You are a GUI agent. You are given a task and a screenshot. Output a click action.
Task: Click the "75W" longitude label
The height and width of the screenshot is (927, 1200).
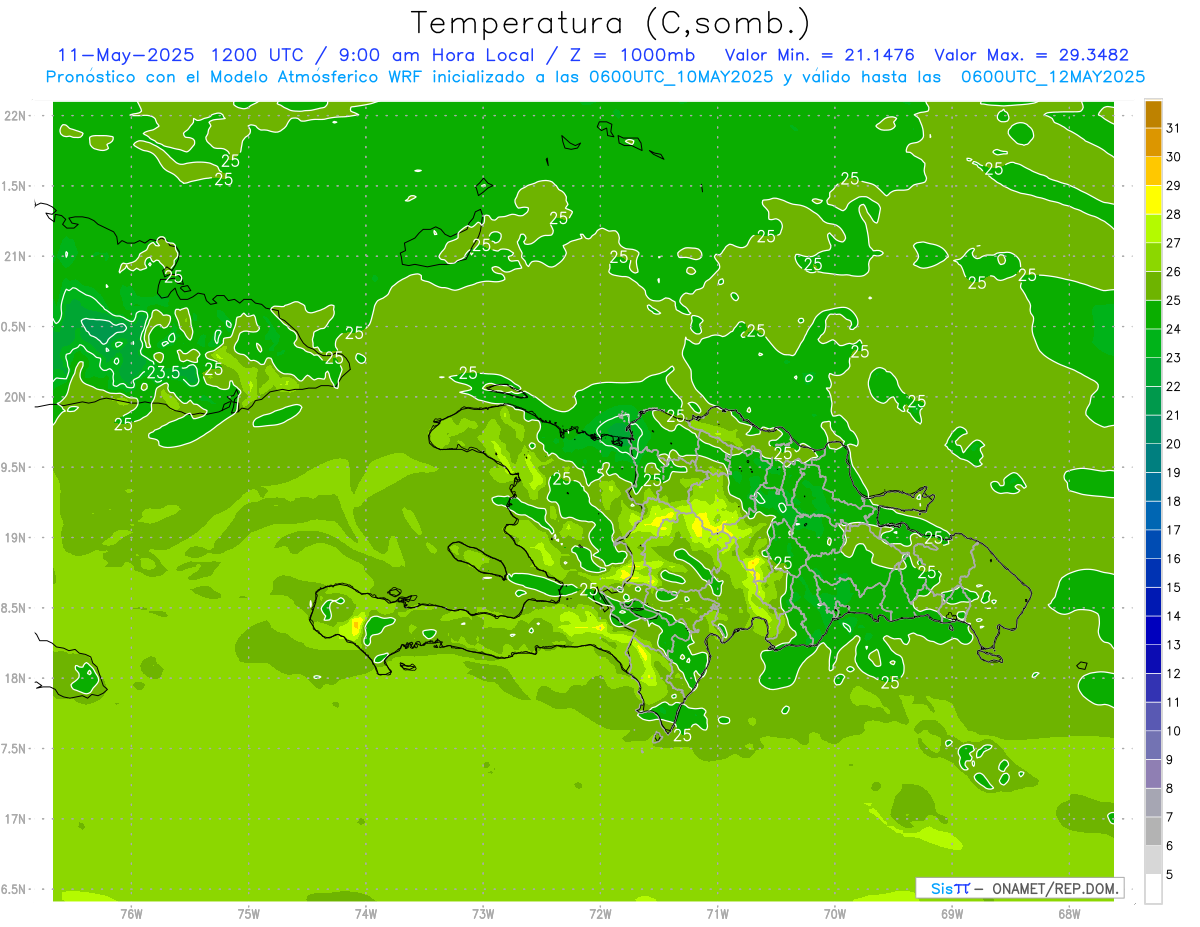(x=249, y=912)
